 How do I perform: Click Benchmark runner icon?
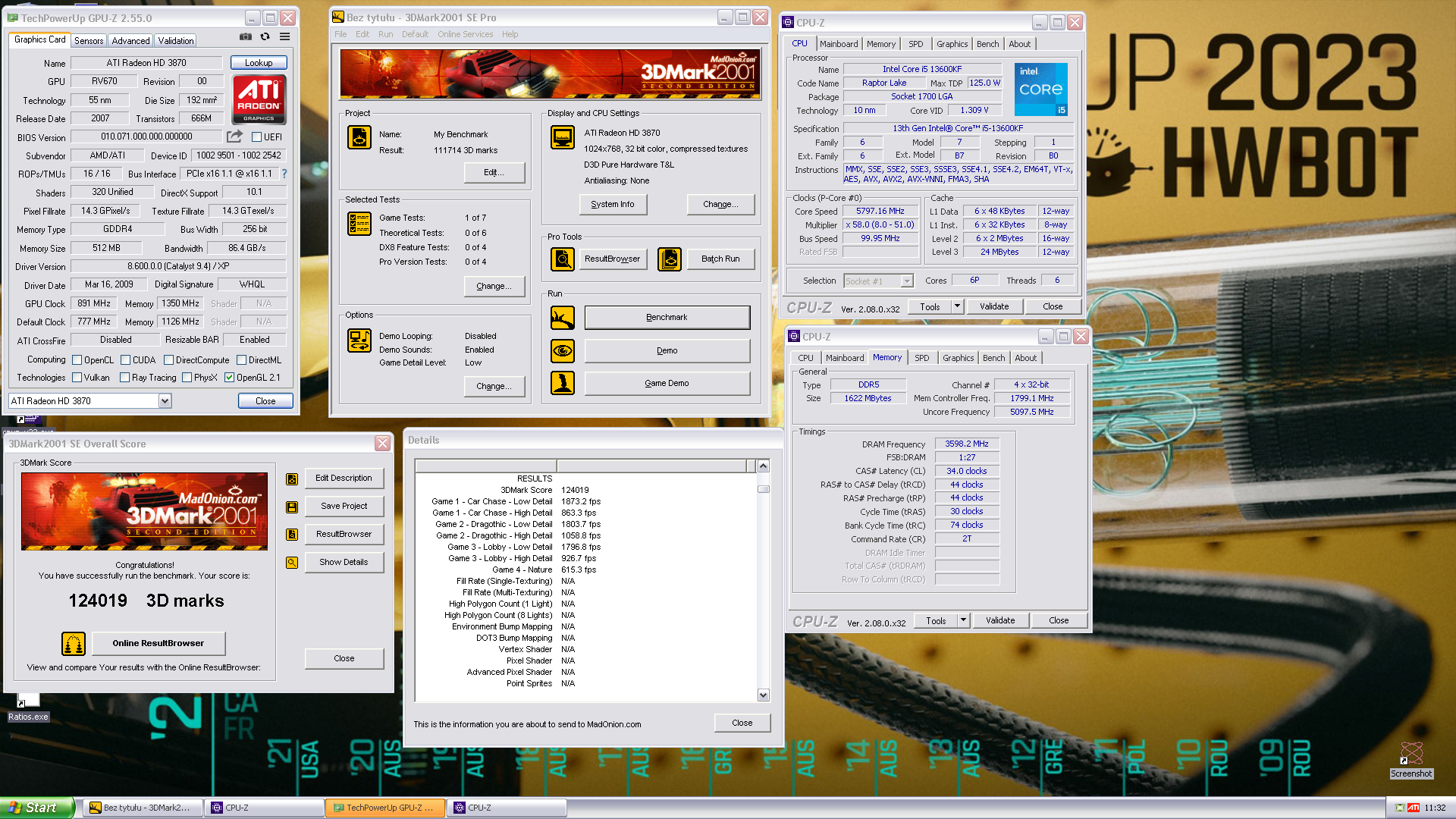pyautogui.click(x=563, y=318)
